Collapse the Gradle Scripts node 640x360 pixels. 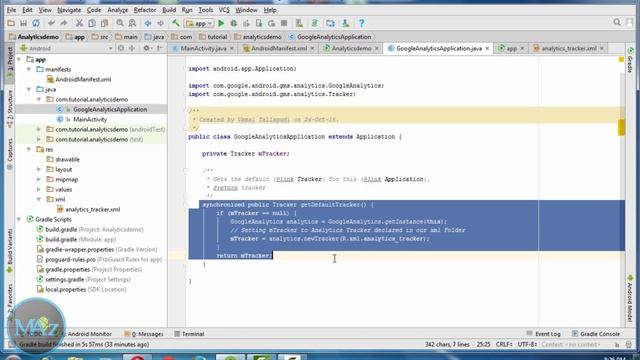pyautogui.click(x=19, y=219)
